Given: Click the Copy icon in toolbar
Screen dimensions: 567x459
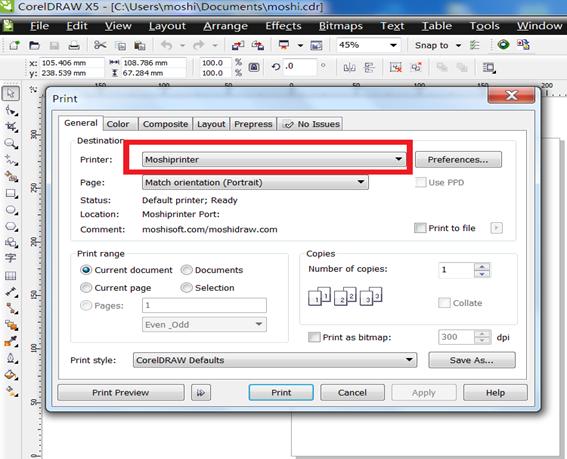Looking at the screenshot, I should tap(120, 46).
